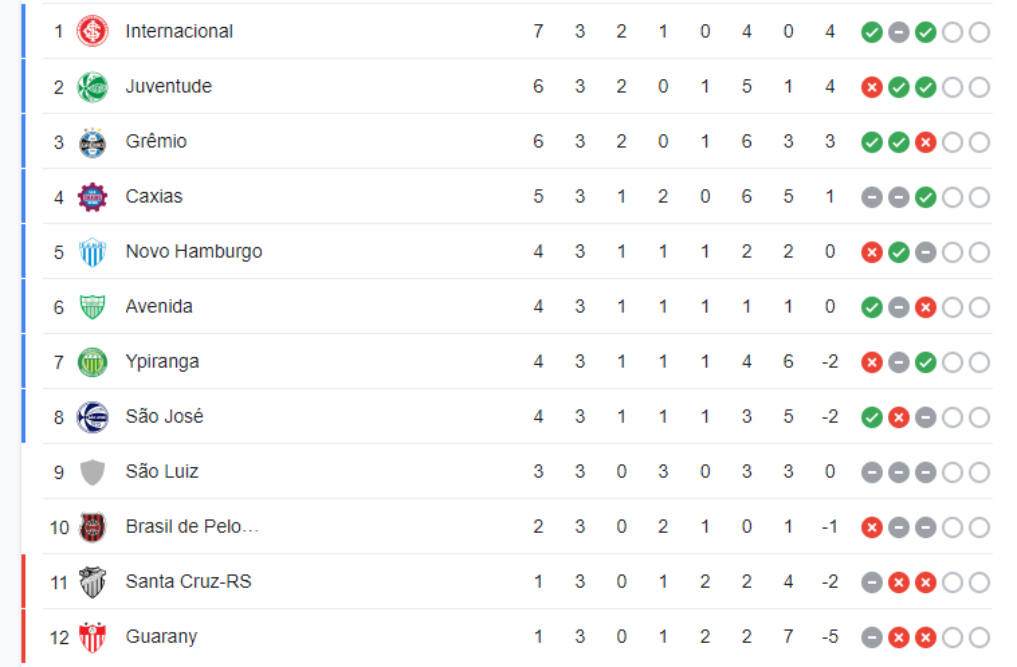Click the Guarany red striped crest

(x=92, y=636)
